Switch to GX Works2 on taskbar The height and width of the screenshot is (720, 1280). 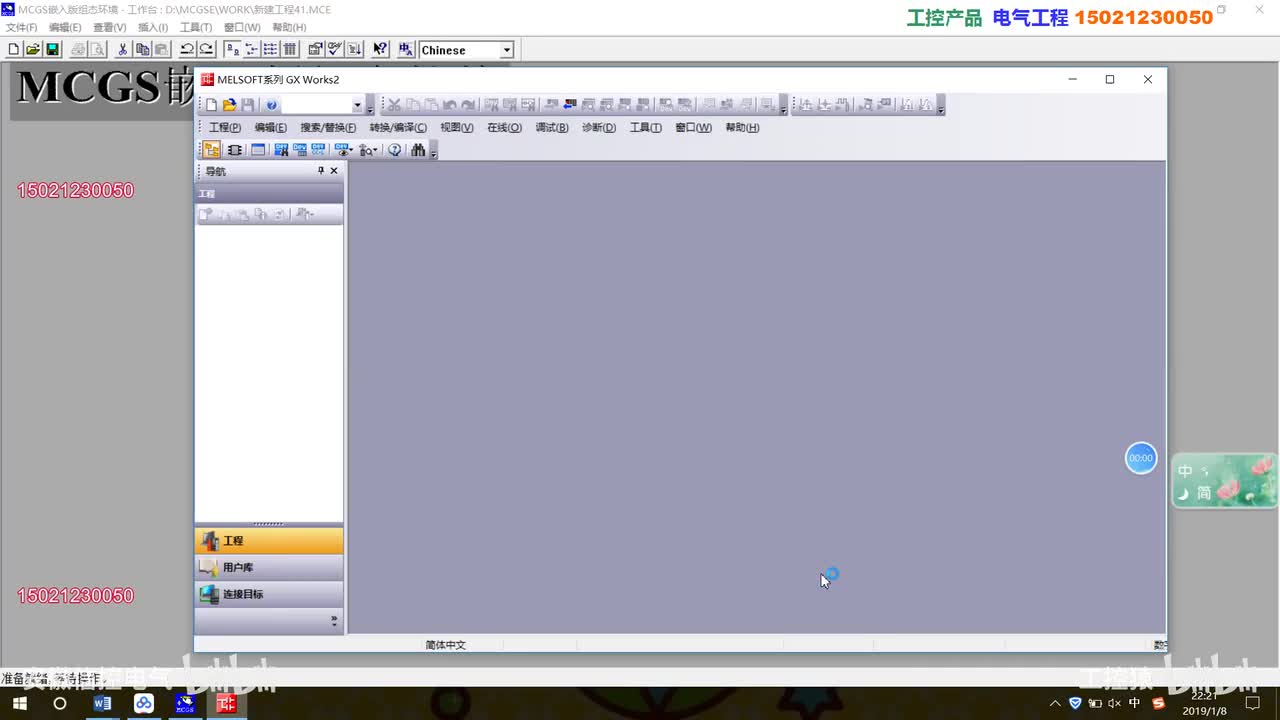[x=227, y=704]
